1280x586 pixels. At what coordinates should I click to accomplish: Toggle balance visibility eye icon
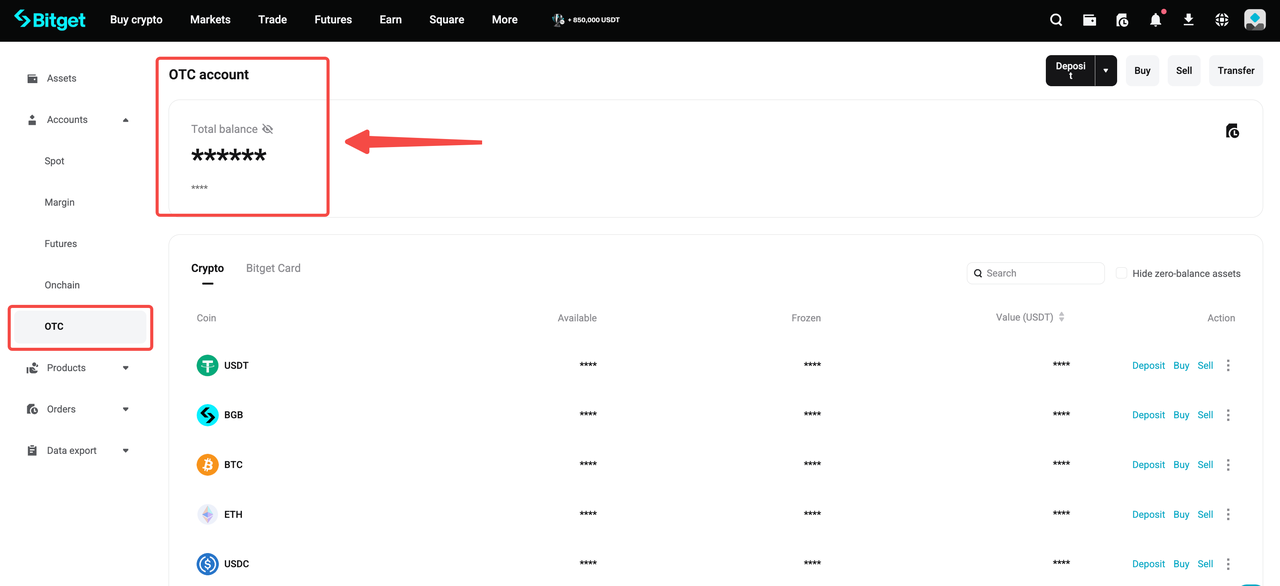click(x=267, y=129)
